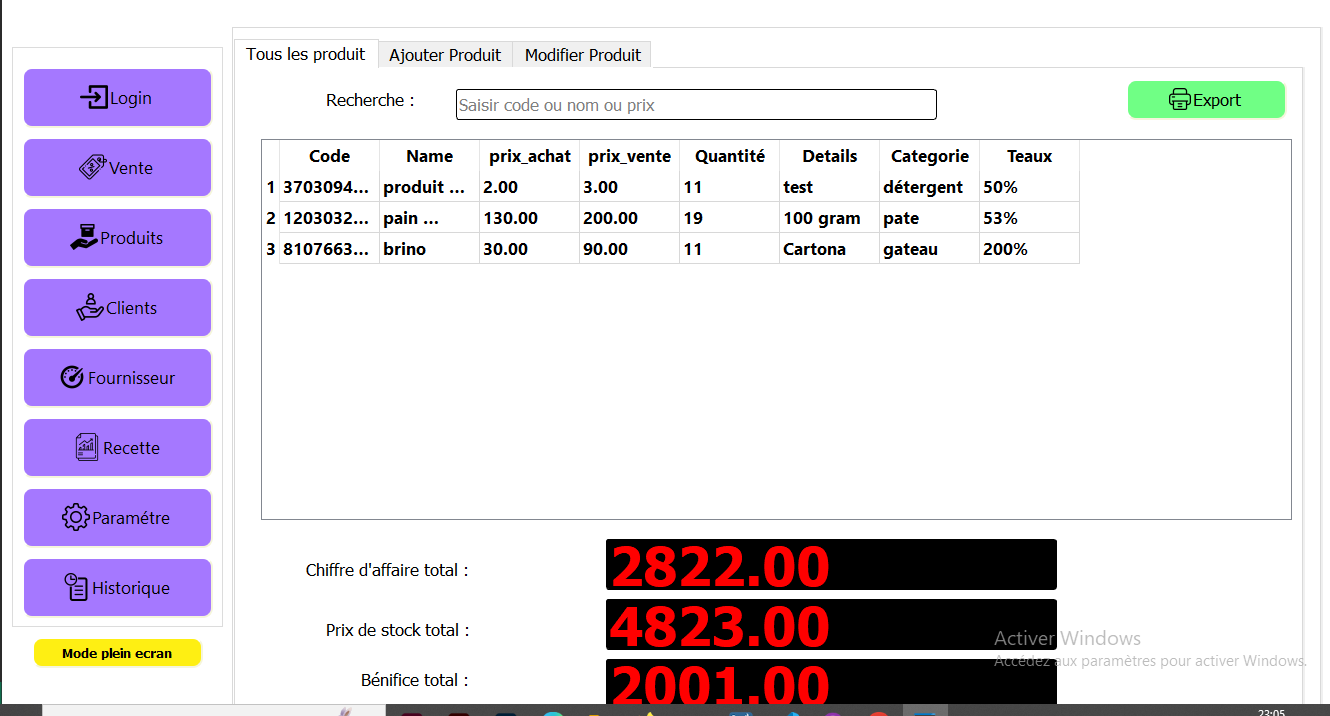Select the Vente price-tag icon
Viewport: 1330px width, 716px height.
[93, 167]
